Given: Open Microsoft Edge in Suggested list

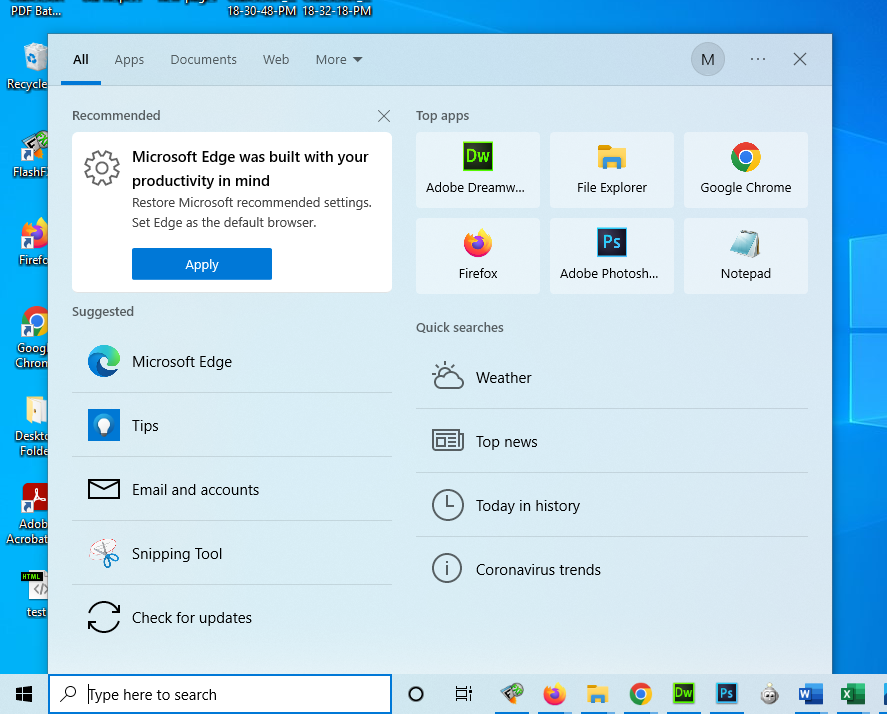Looking at the screenshot, I should click(232, 362).
